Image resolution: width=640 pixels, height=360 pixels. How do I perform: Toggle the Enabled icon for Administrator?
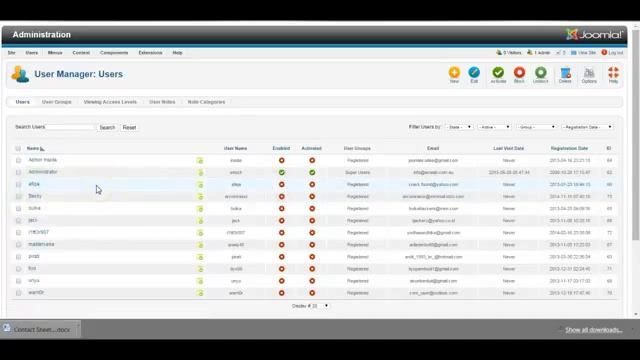(x=282, y=173)
